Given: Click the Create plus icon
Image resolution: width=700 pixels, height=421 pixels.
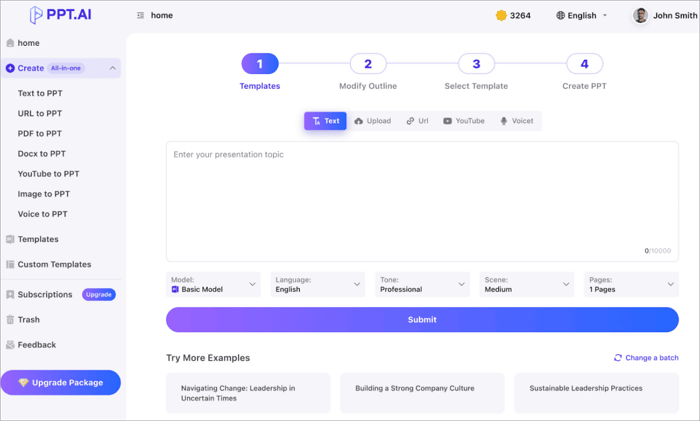Looking at the screenshot, I should pos(10,68).
